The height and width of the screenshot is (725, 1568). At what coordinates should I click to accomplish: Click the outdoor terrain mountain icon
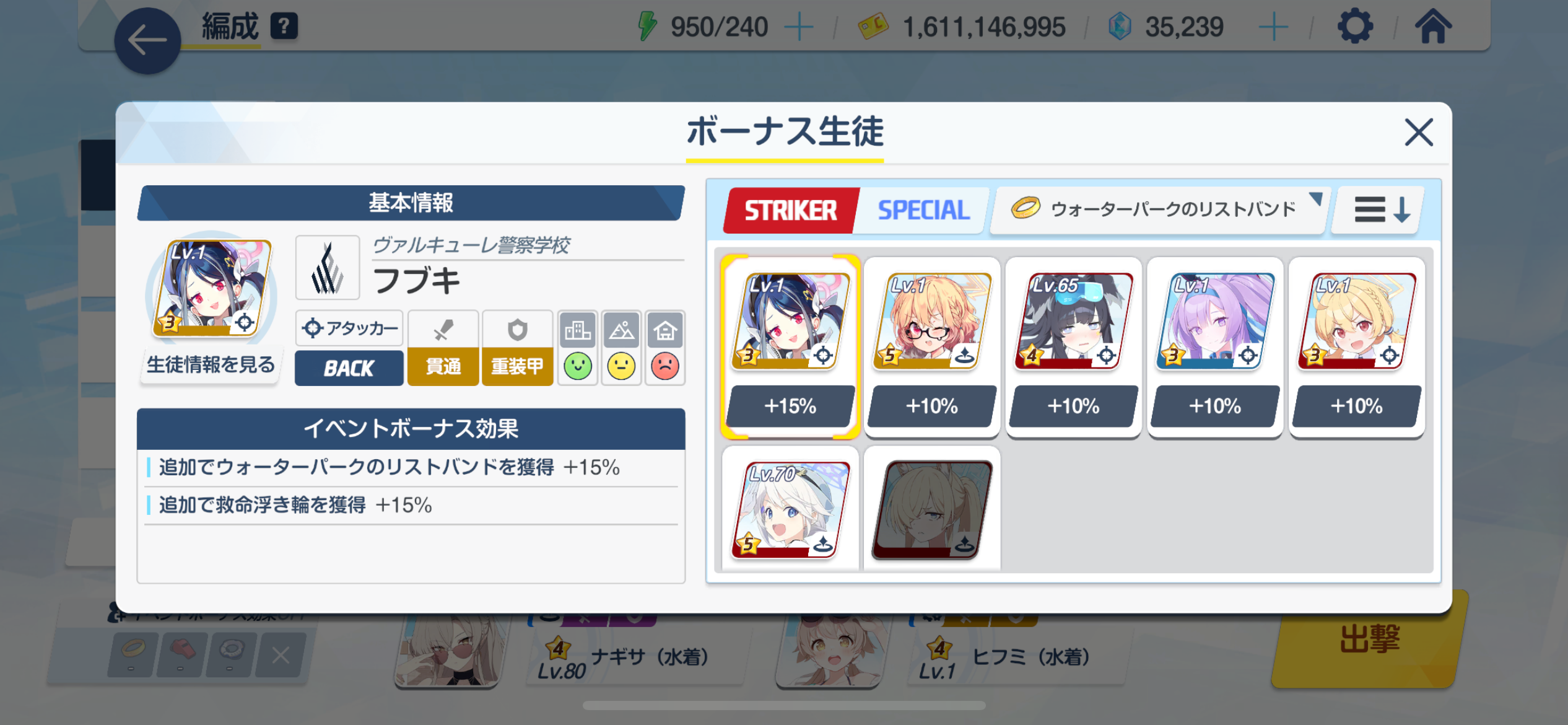click(x=621, y=330)
